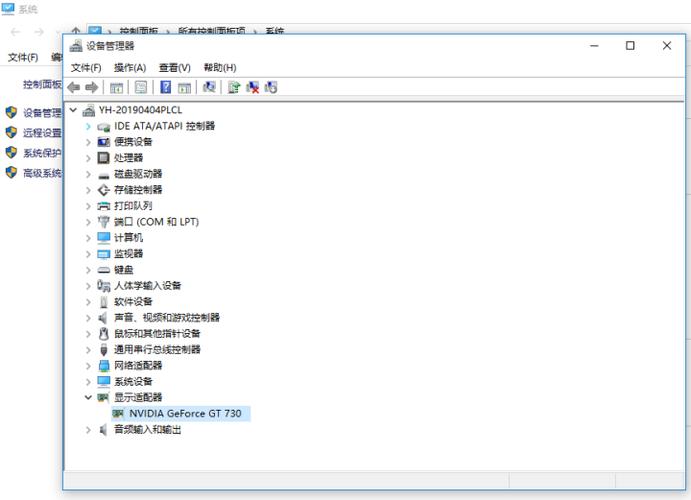Screen dimensions: 691x500
Task: Open the 帮助(H) menu
Action: [220, 68]
